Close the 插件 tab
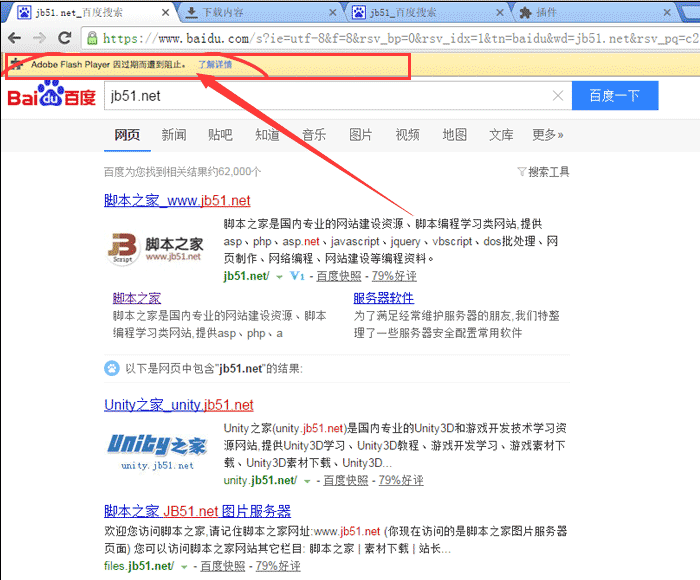This screenshot has height=580, width=700. (667, 13)
